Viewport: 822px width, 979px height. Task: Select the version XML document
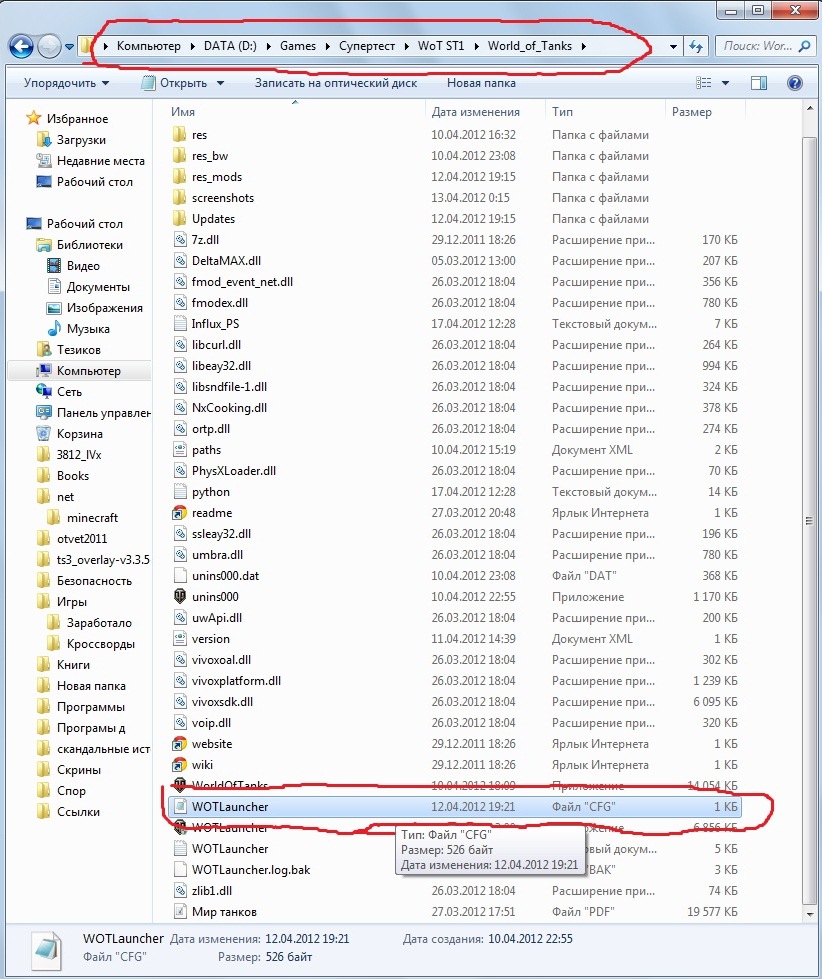point(211,639)
